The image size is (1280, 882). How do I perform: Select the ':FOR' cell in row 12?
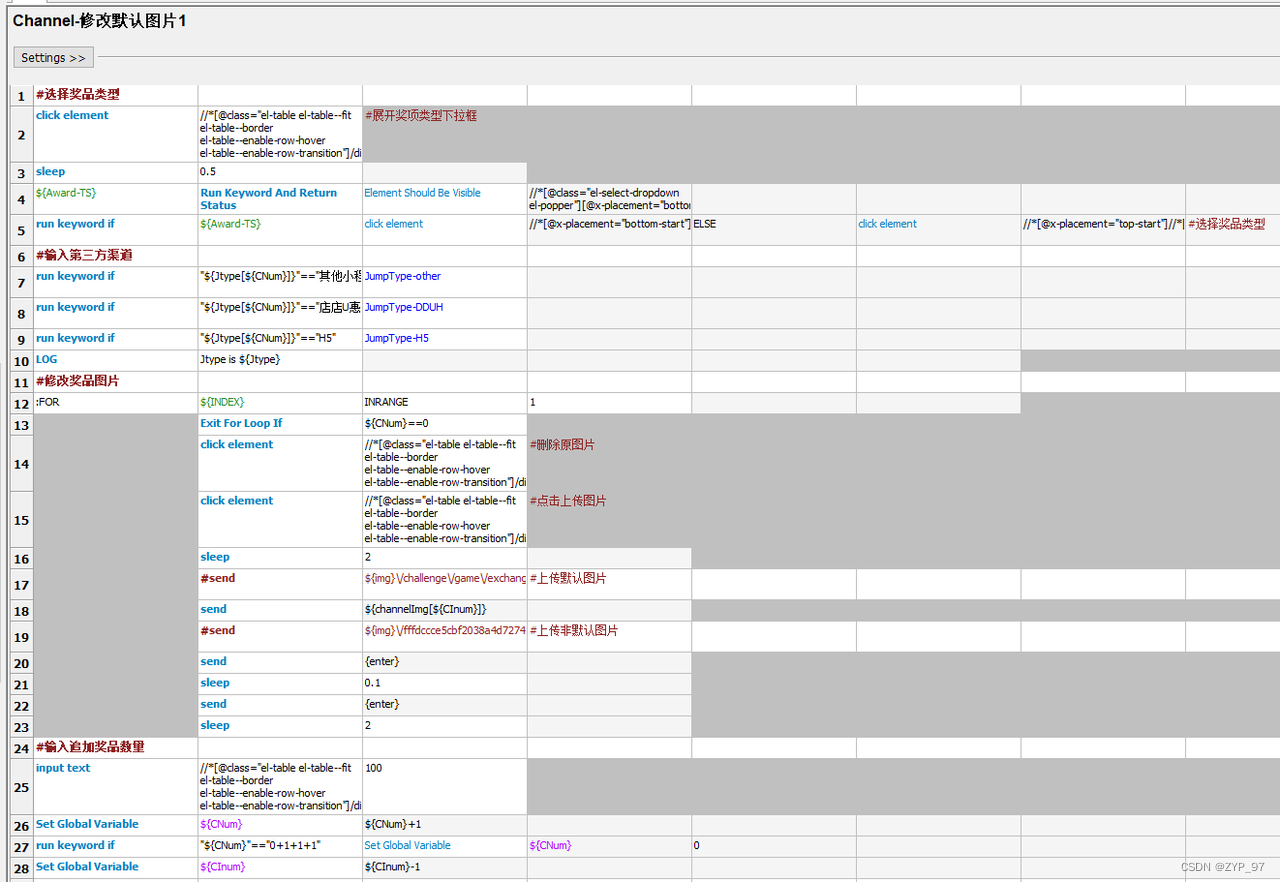pos(116,403)
